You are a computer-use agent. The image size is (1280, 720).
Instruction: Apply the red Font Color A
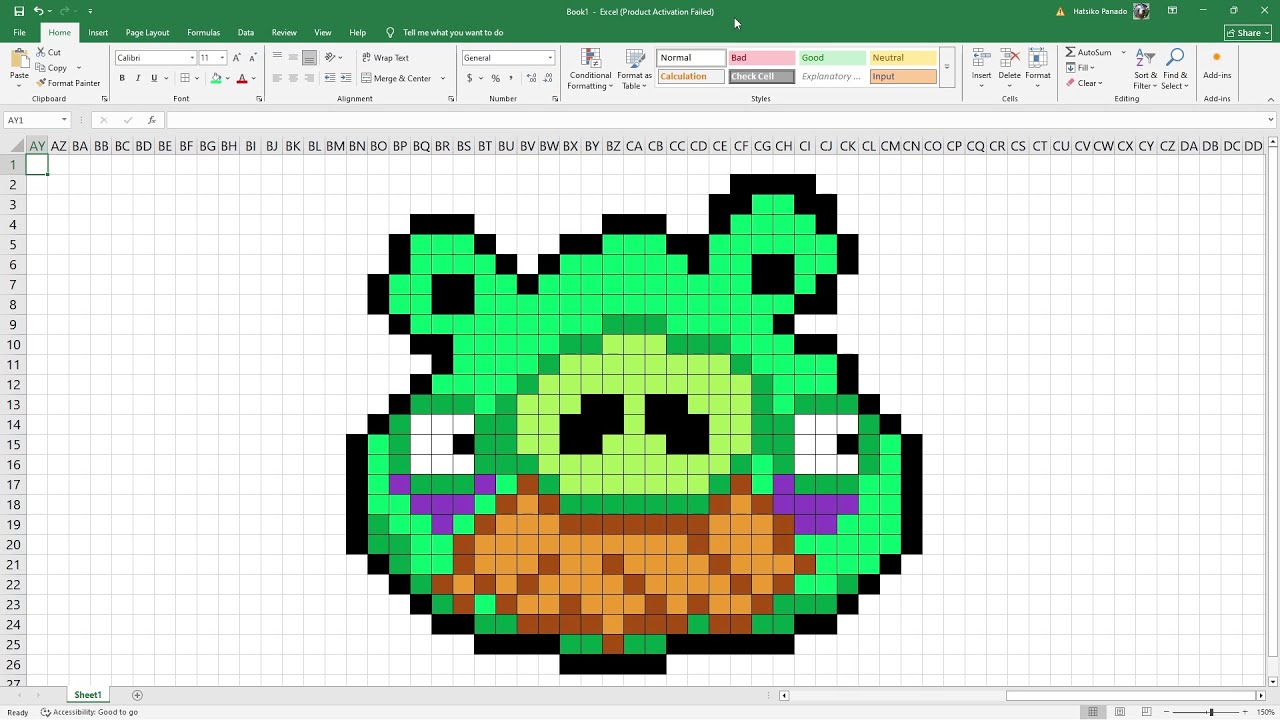(241, 78)
